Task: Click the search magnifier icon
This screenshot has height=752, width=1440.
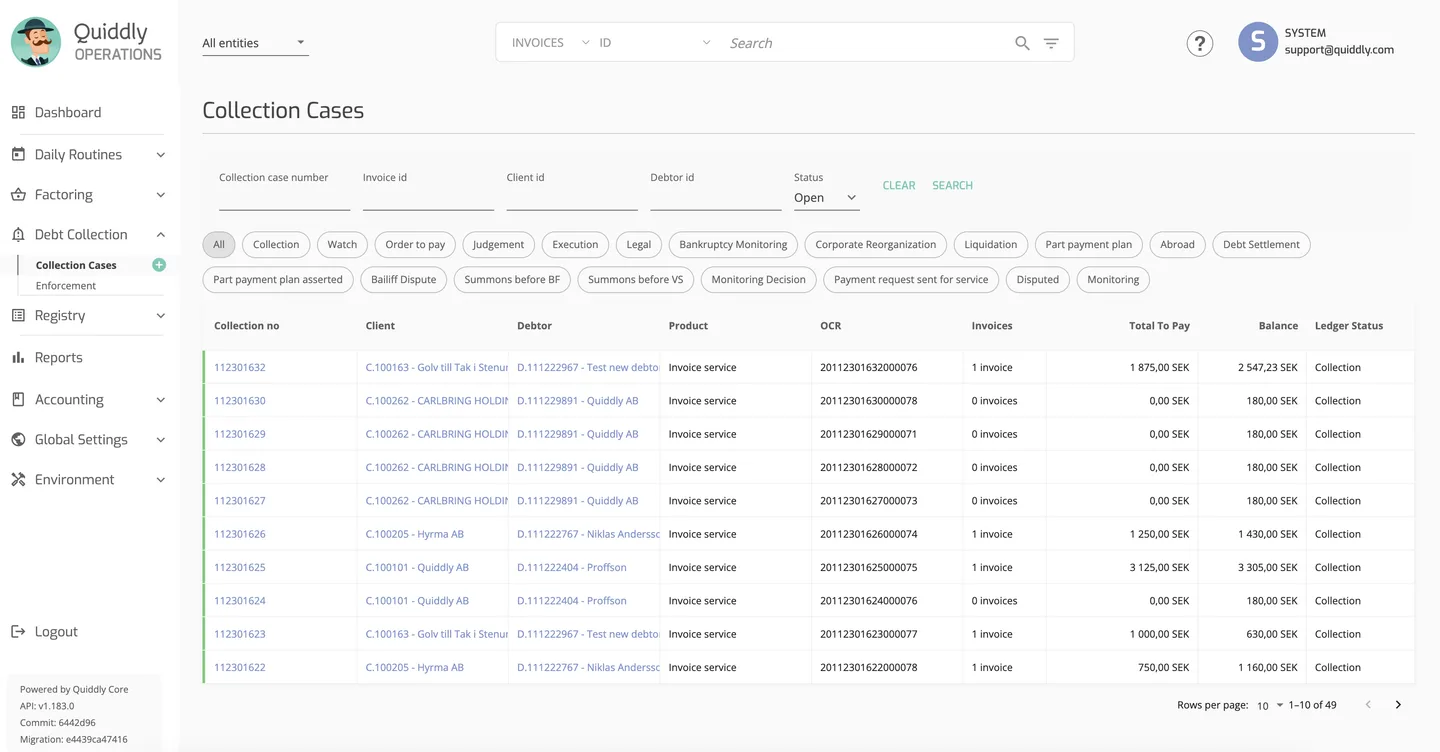Action: [1022, 43]
